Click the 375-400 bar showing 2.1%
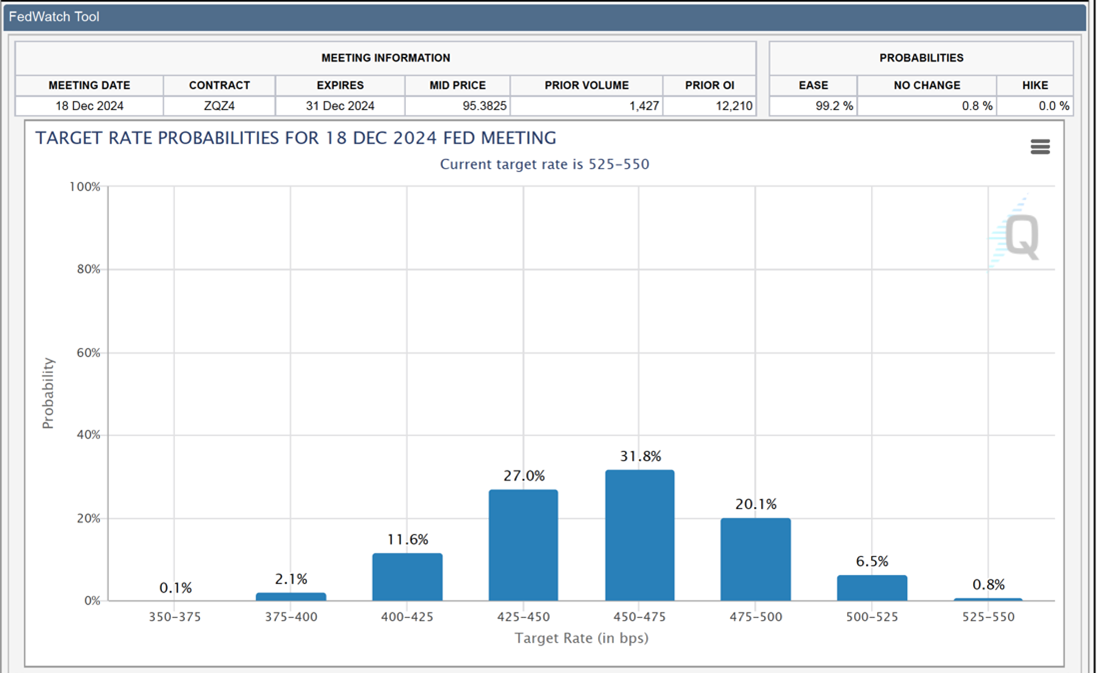 coord(290,597)
